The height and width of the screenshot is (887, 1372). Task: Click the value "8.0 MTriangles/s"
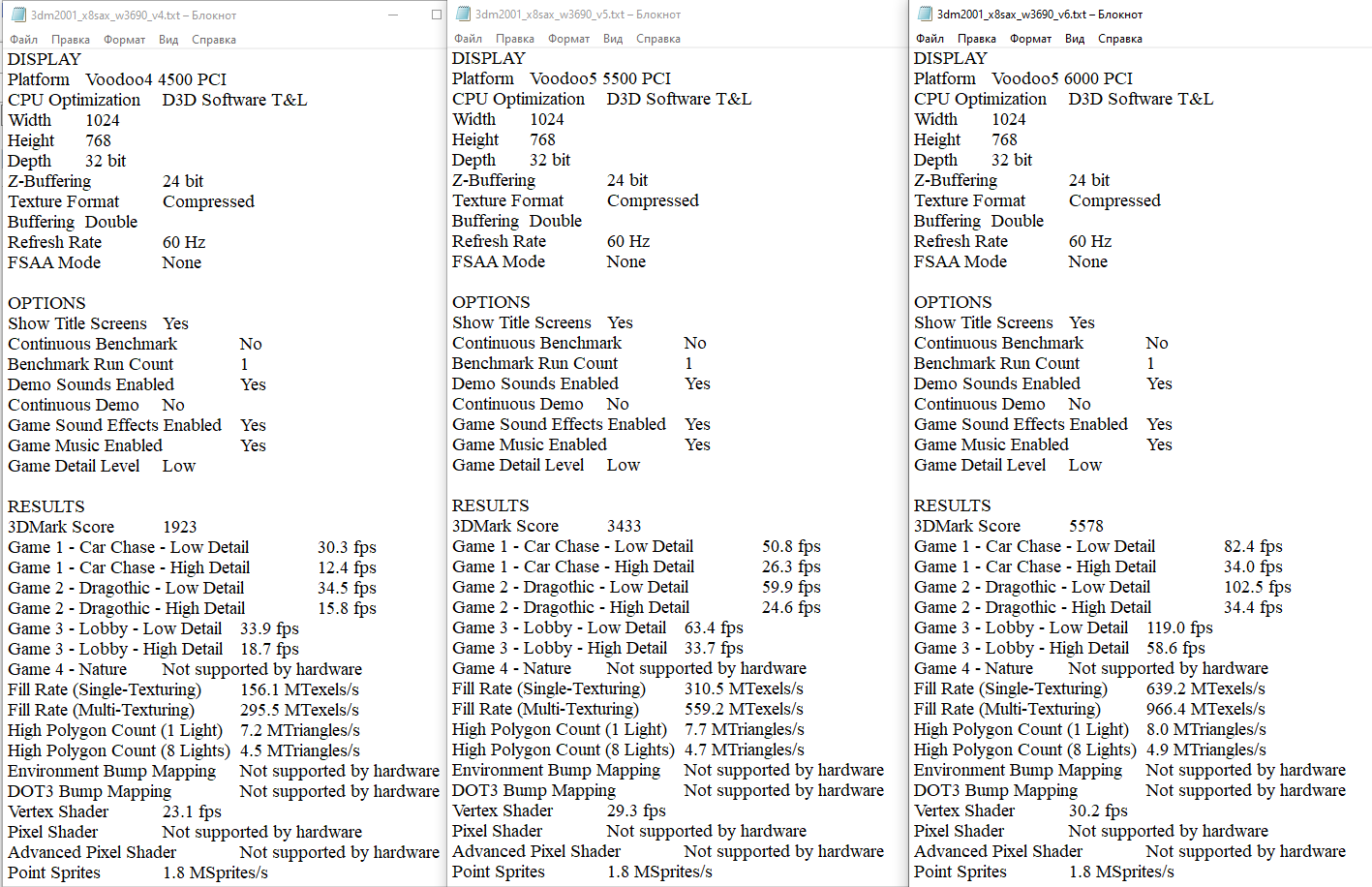pos(1206,729)
